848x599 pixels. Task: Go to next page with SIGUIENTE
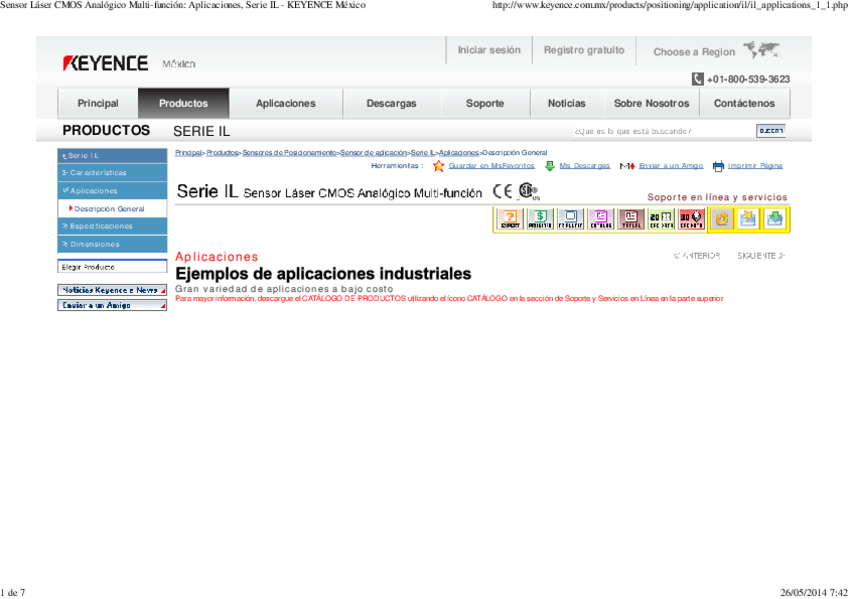(761, 256)
